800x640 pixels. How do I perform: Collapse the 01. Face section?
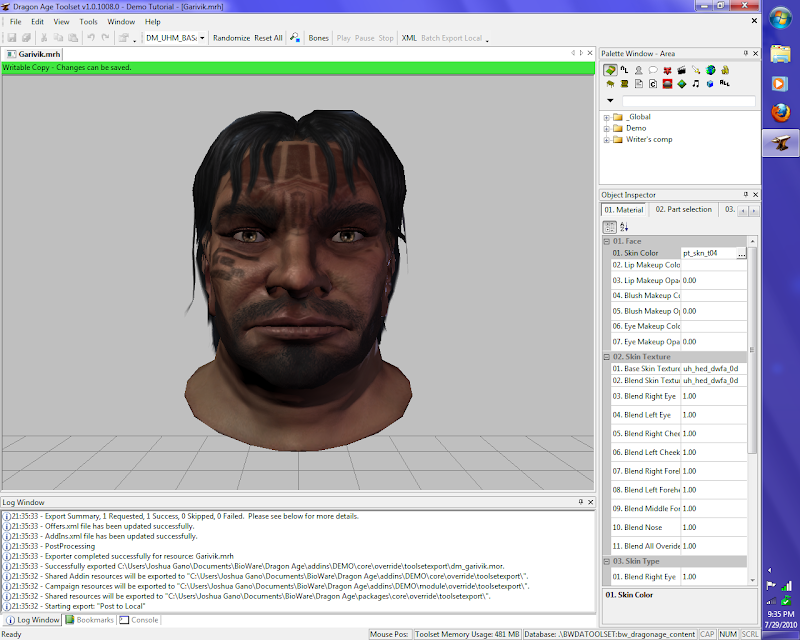pos(606,241)
